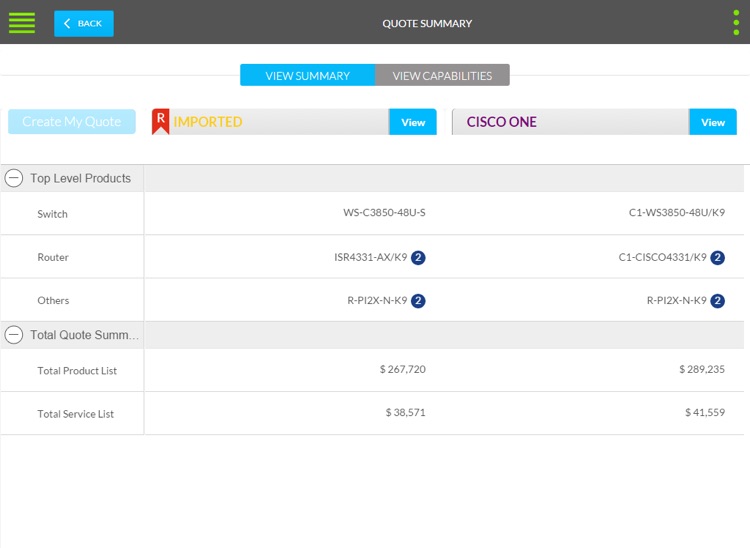Click the Total Quote Summ... heading text
Viewport: 750px width, 548px height.
(85, 335)
